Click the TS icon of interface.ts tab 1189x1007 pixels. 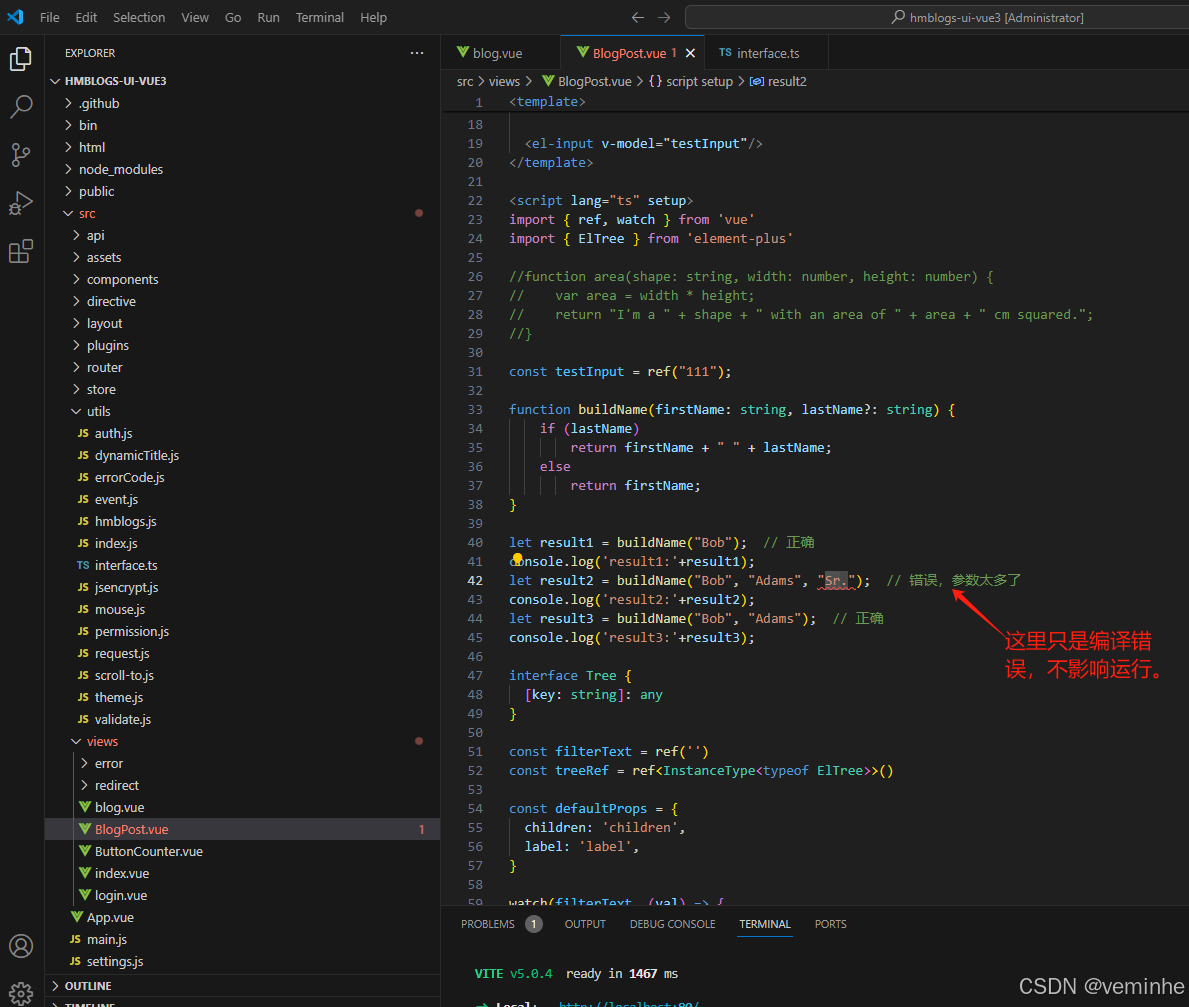tap(726, 52)
